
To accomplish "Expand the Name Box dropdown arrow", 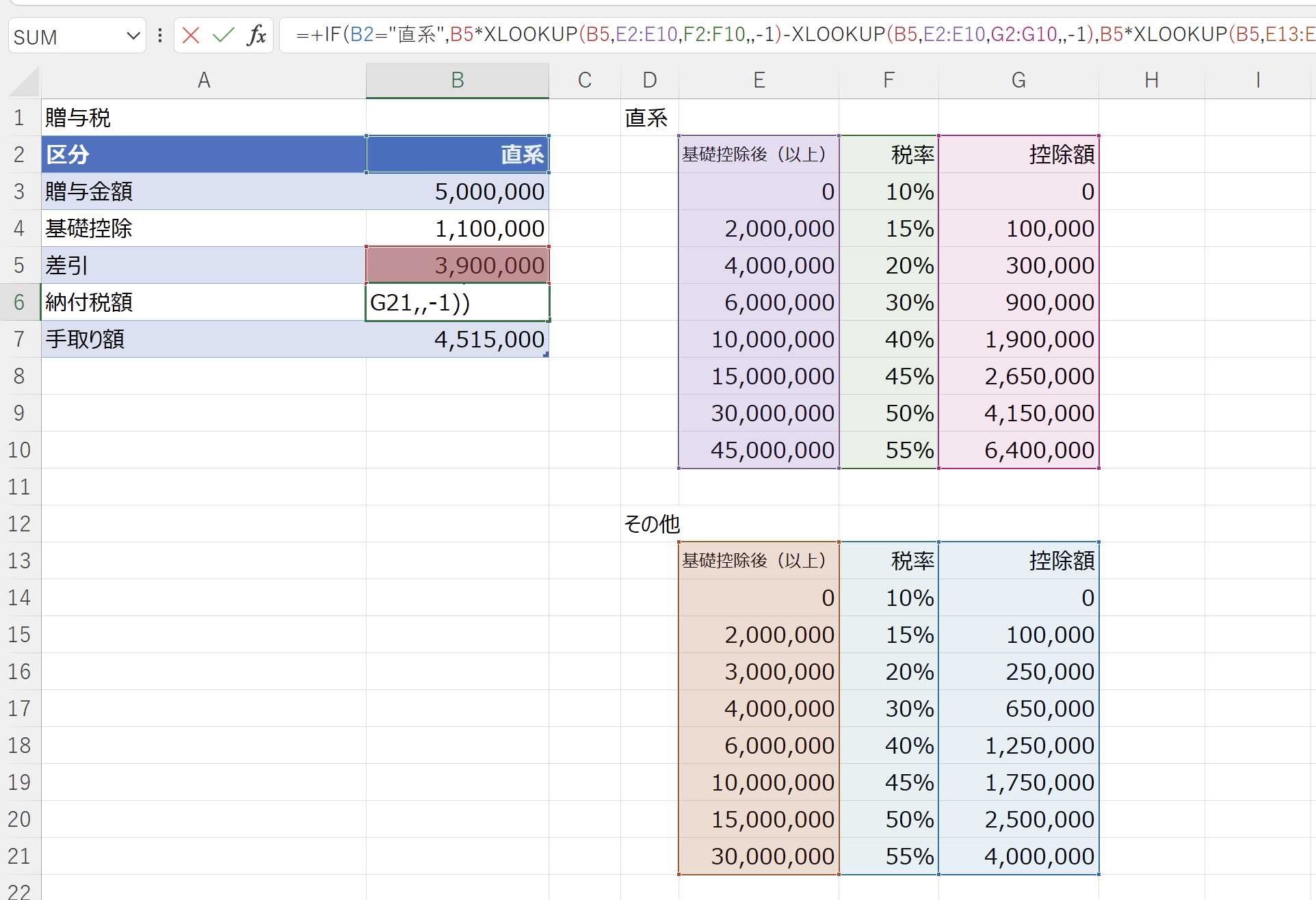I will pos(133,36).
